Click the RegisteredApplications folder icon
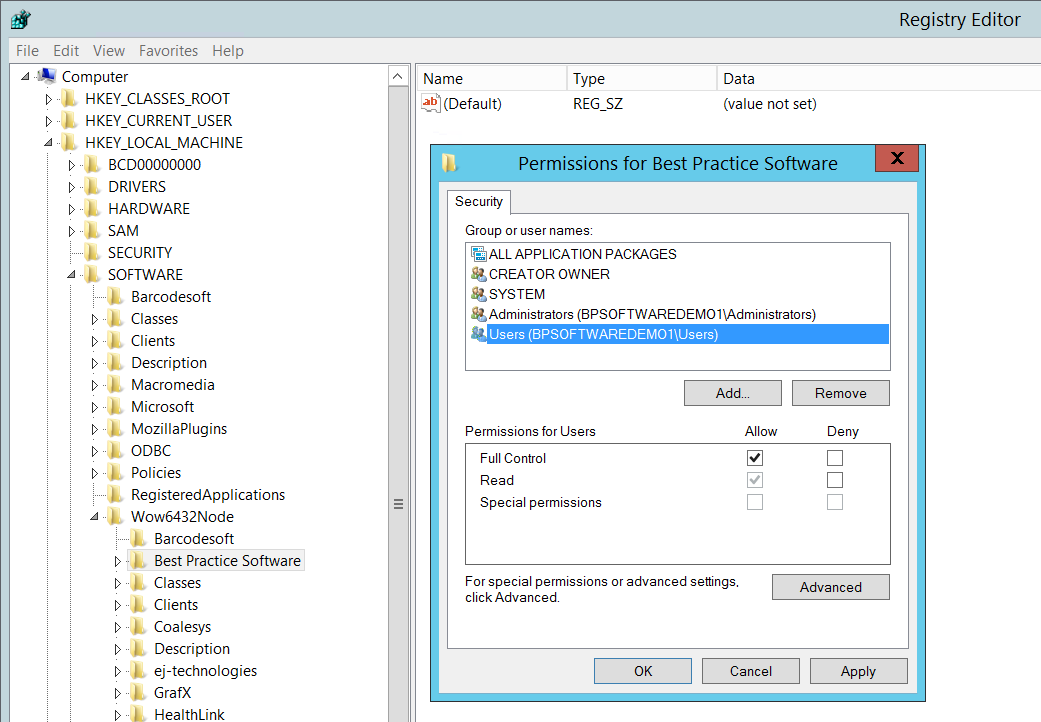Screen dimensions: 1041x722 tap(115, 494)
